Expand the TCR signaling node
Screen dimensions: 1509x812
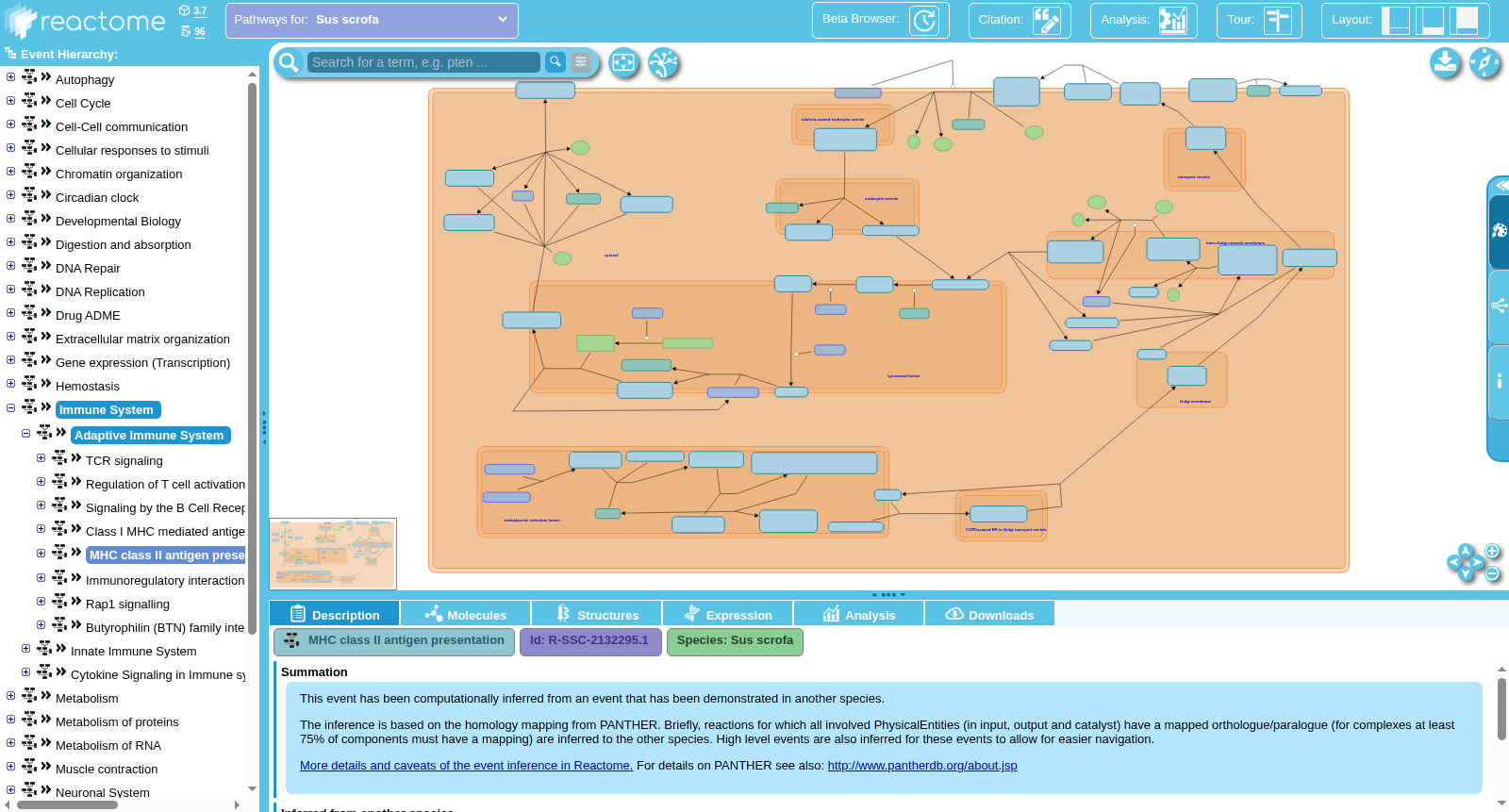click(x=41, y=458)
